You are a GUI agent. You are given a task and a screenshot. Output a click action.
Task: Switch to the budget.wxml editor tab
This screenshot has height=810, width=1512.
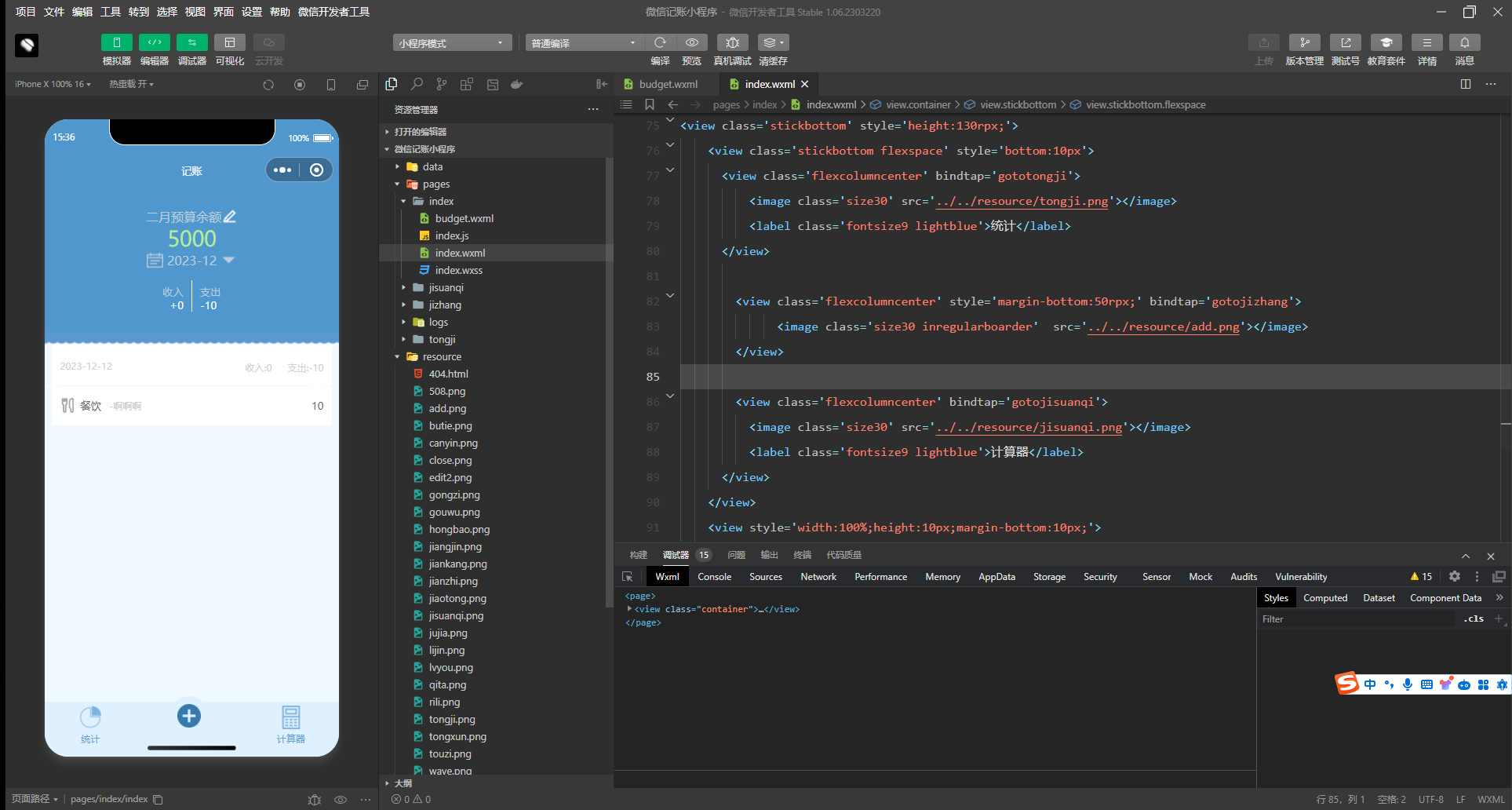coord(668,84)
